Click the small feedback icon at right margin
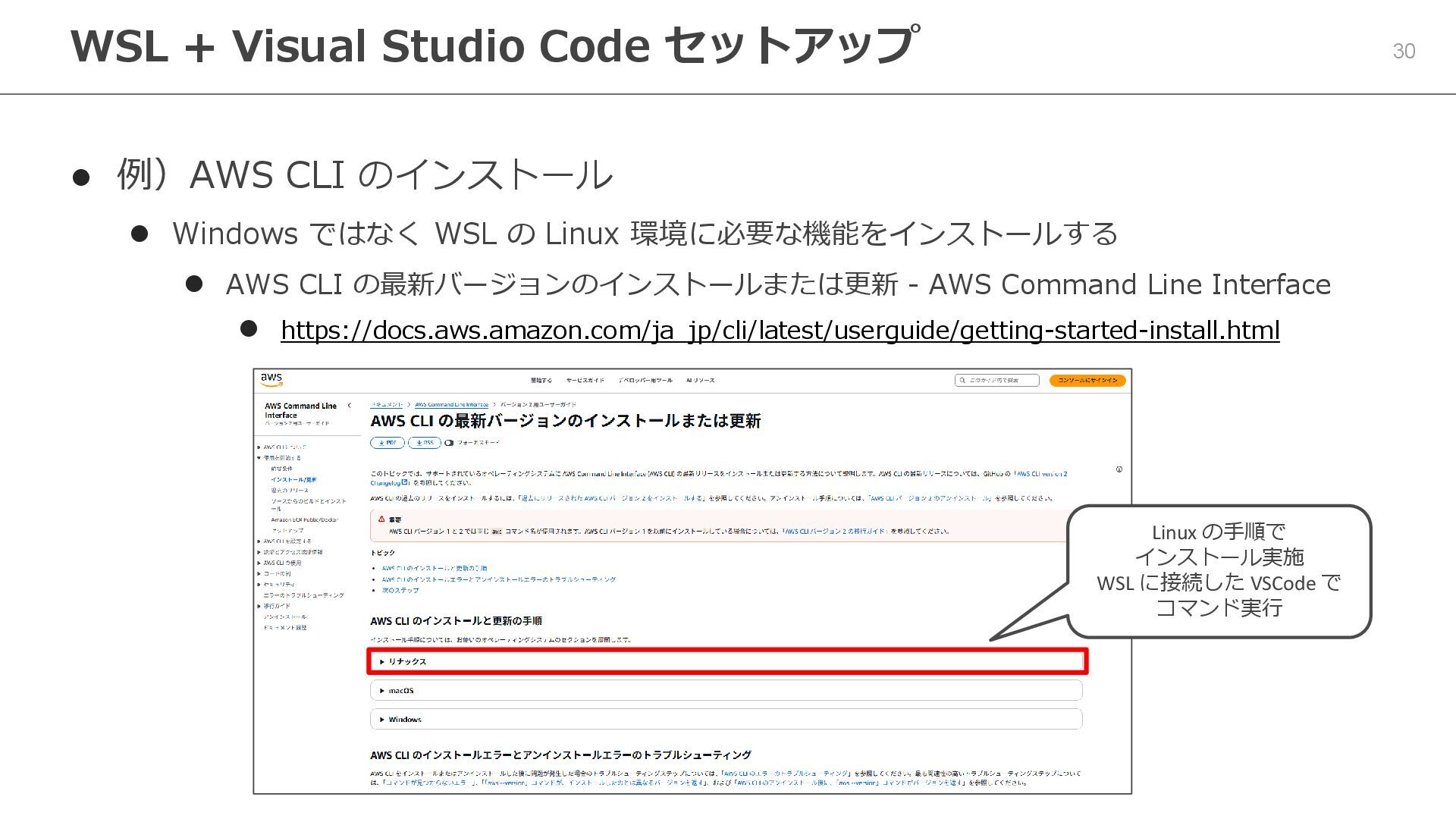This screenshot has height=819, width=1456. click(1119, 469)
